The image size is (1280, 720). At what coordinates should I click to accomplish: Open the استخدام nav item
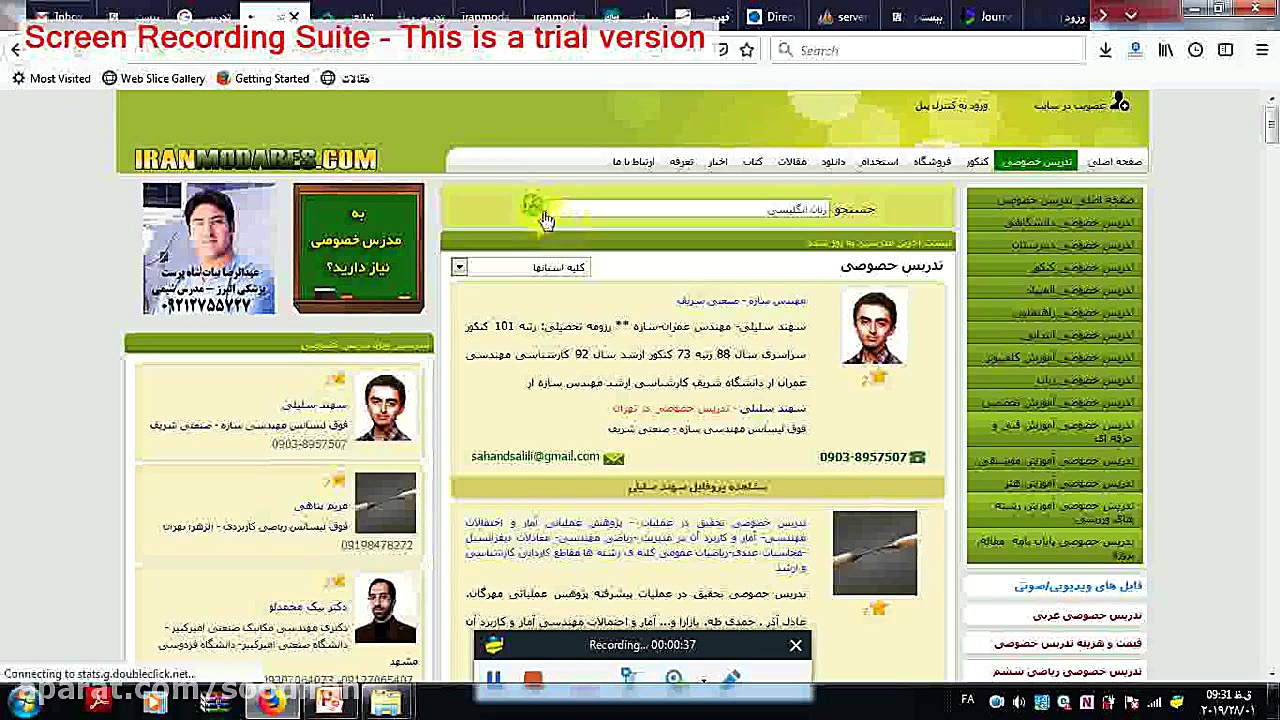click(879, 161)
